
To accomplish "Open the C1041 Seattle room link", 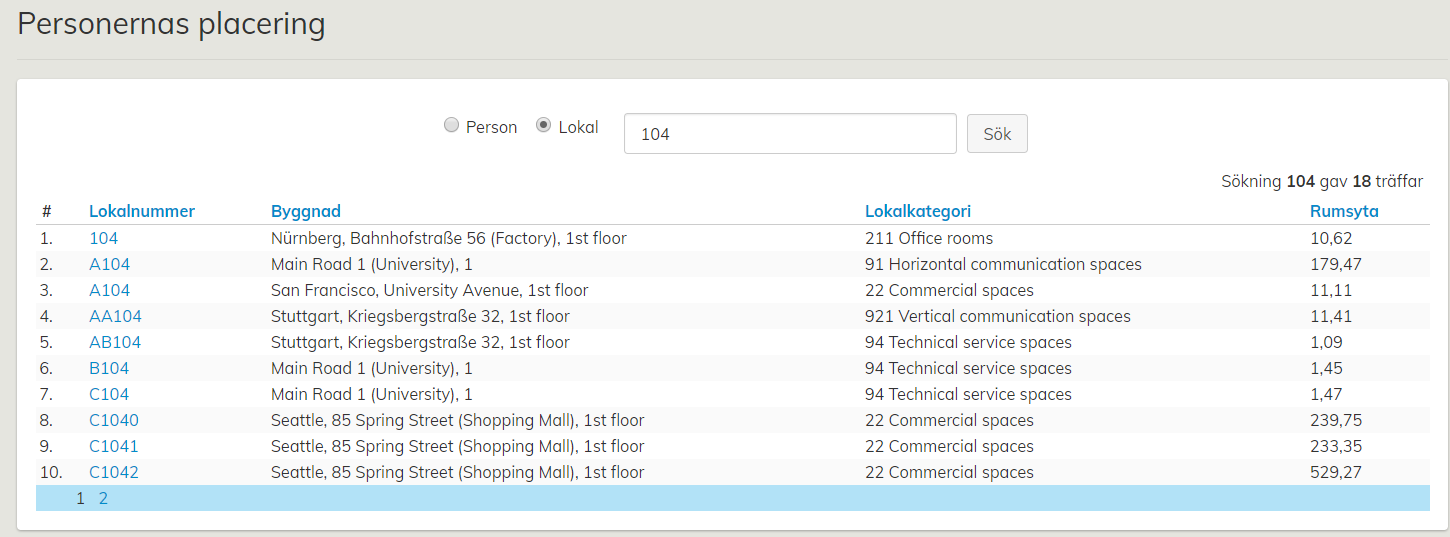I will 114,447.
